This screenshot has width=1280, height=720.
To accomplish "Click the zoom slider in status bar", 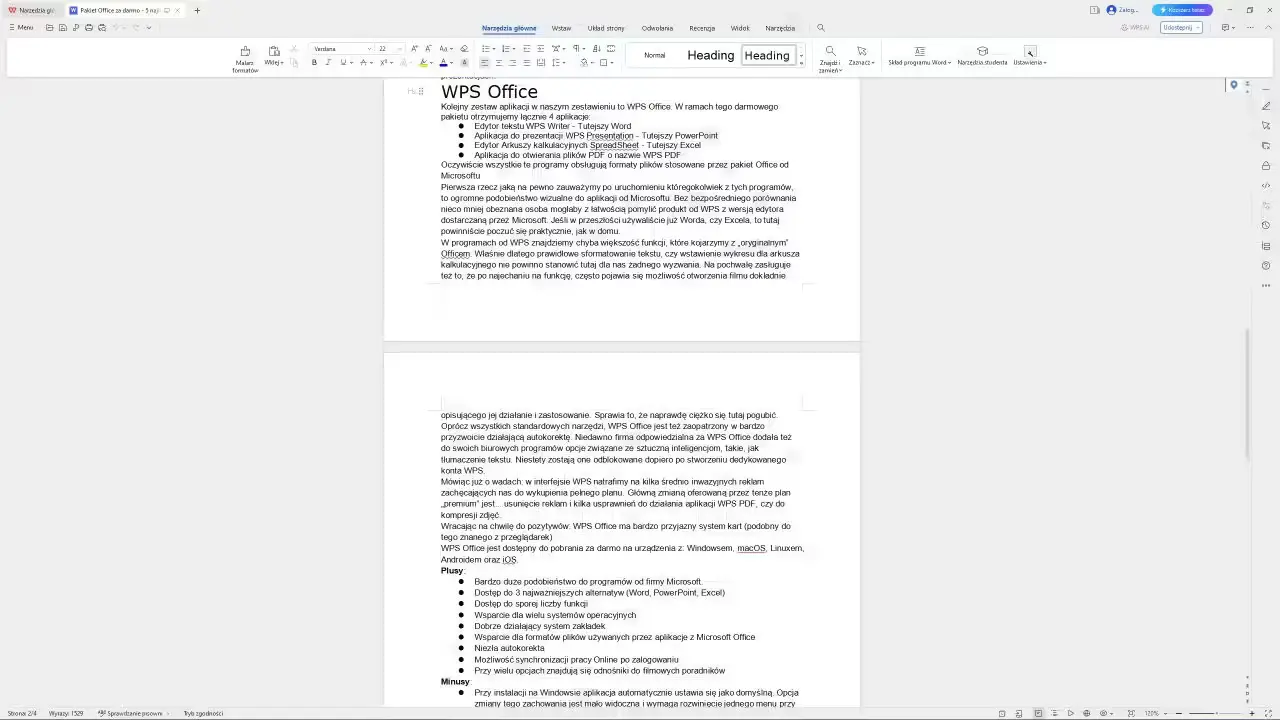I will pyautogui.click(x=1216, y=713).
